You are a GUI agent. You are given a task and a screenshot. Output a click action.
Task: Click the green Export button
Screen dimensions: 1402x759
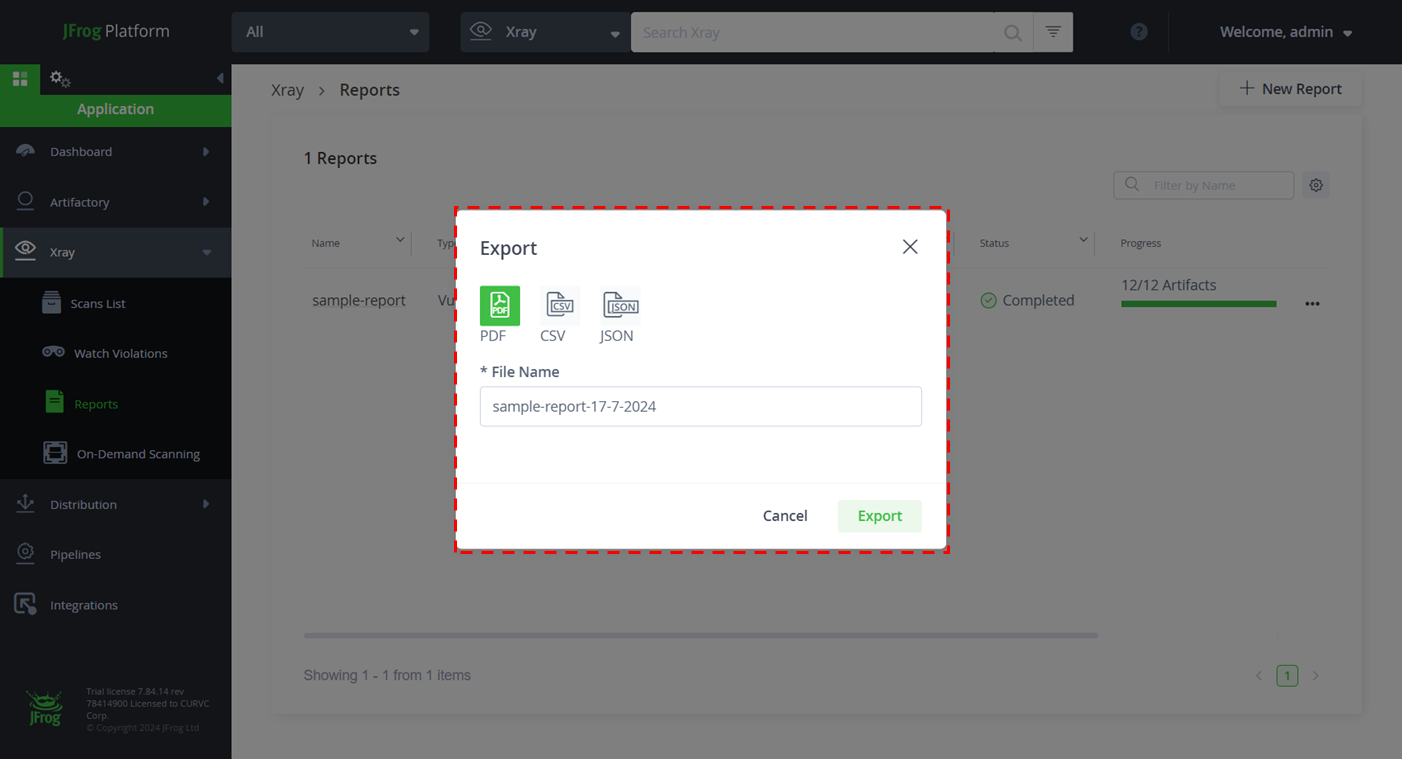click(880, 516)
